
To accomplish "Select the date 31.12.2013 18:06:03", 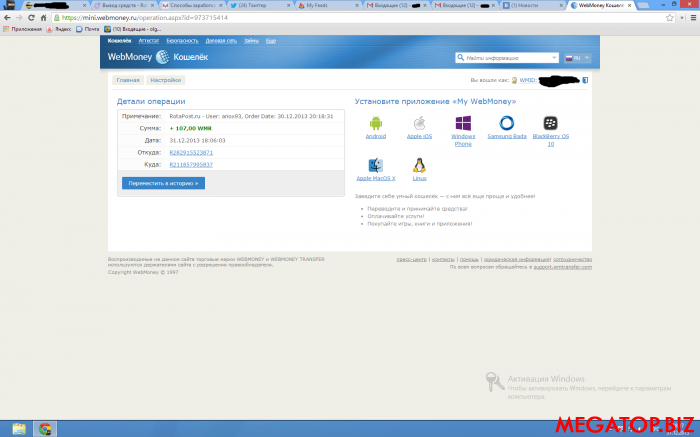I will click(x=197, y=141).
